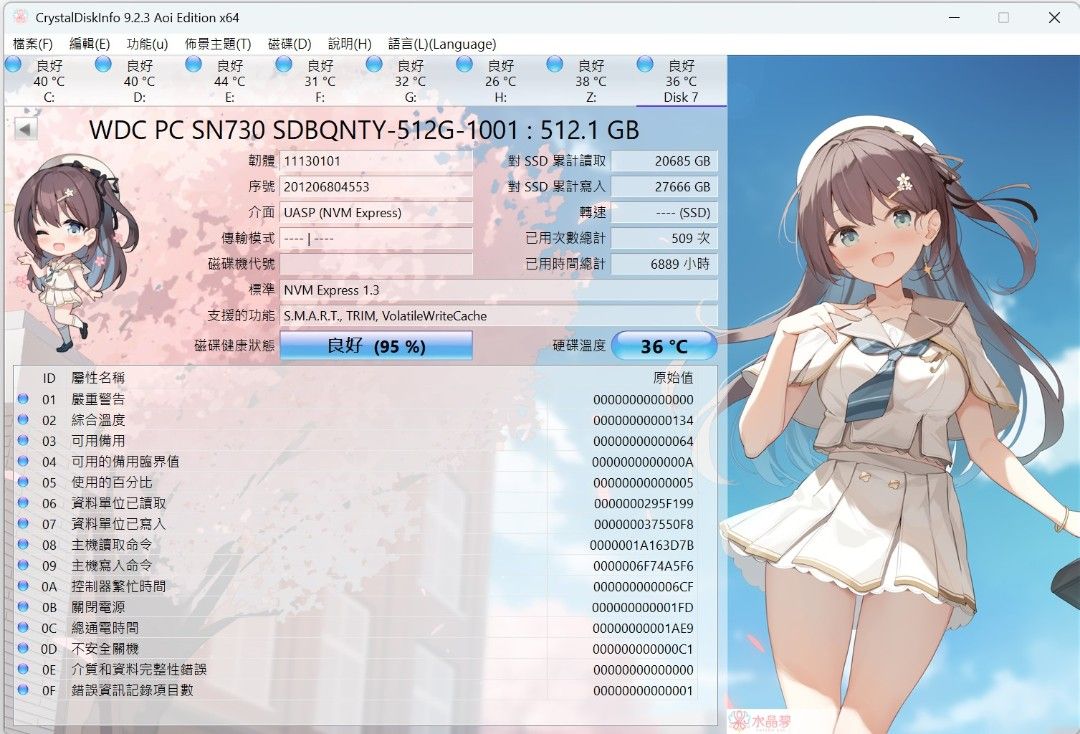Open the 檔案(F) menu

32,44
